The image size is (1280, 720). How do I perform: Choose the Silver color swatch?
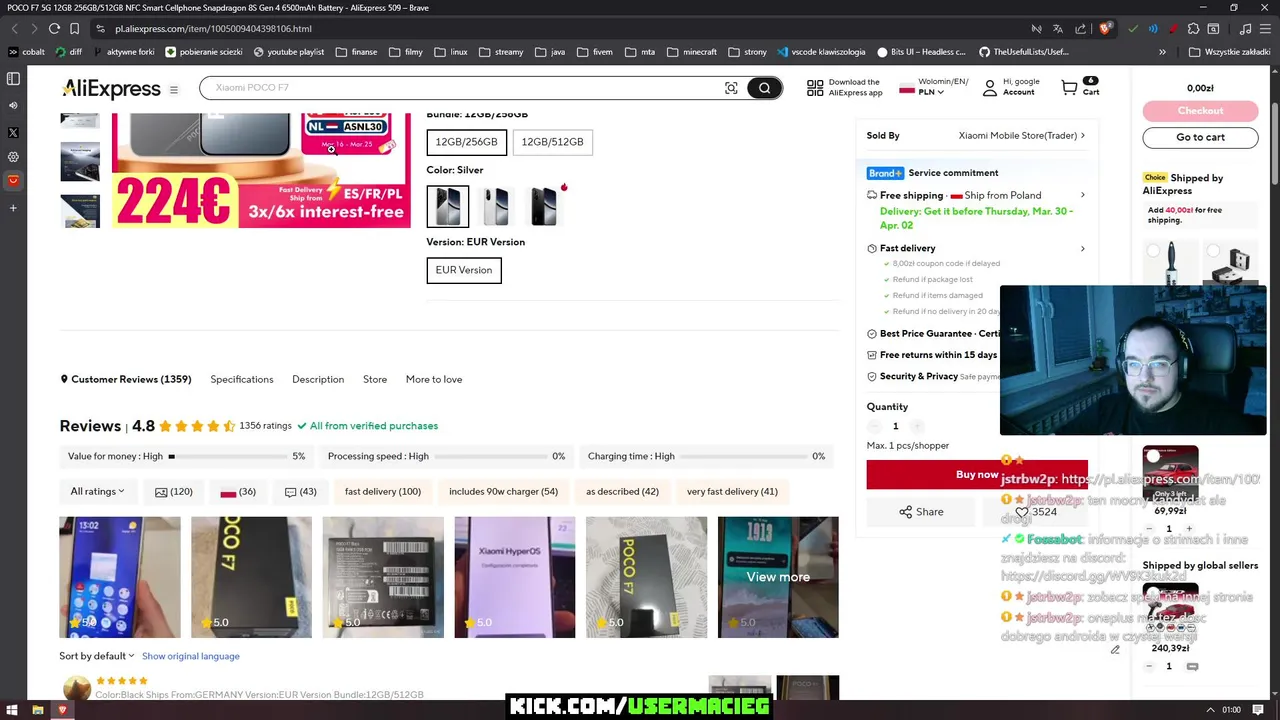click(447, 206)
